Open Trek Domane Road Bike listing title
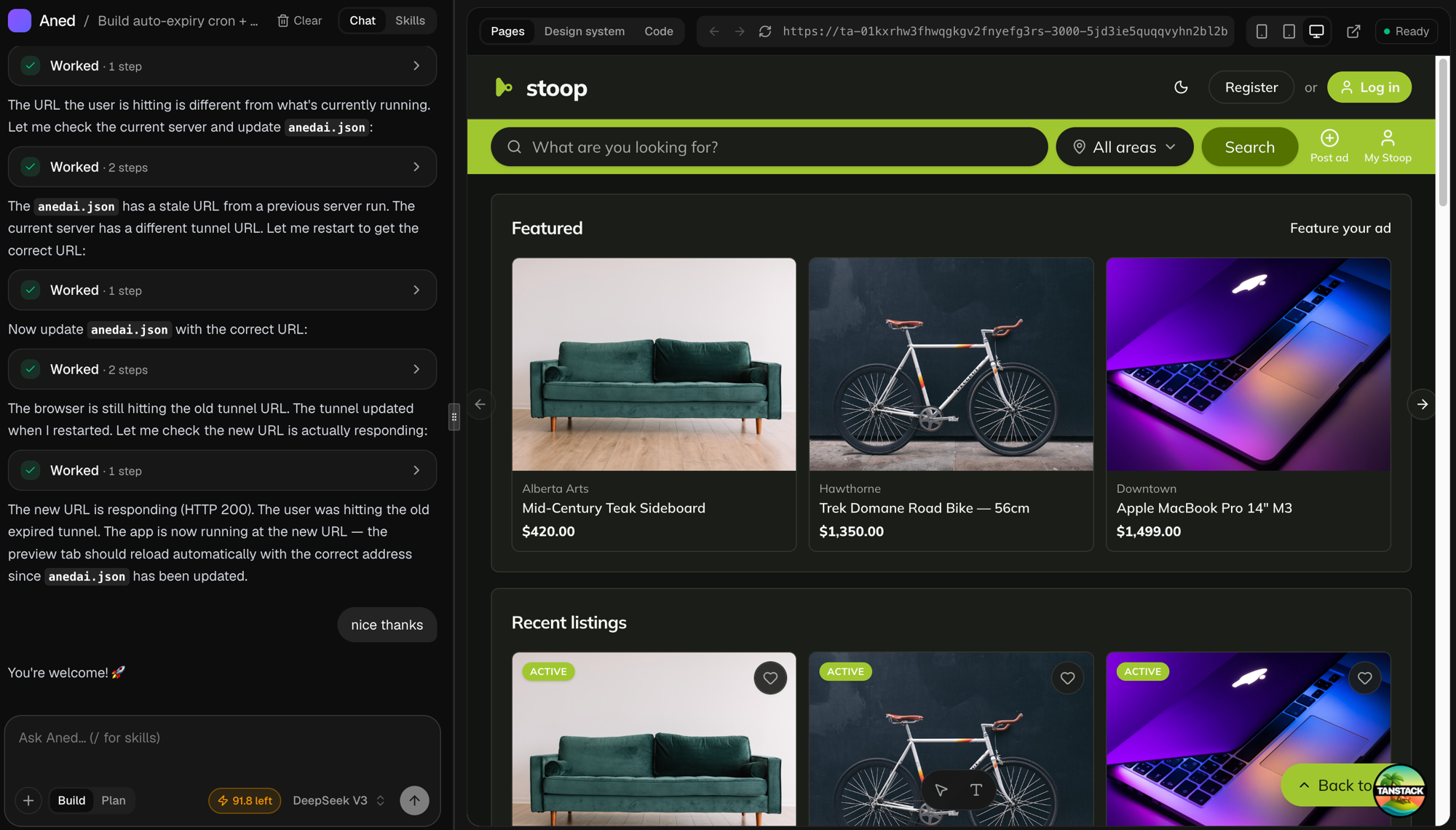 (x=924, y=508)
